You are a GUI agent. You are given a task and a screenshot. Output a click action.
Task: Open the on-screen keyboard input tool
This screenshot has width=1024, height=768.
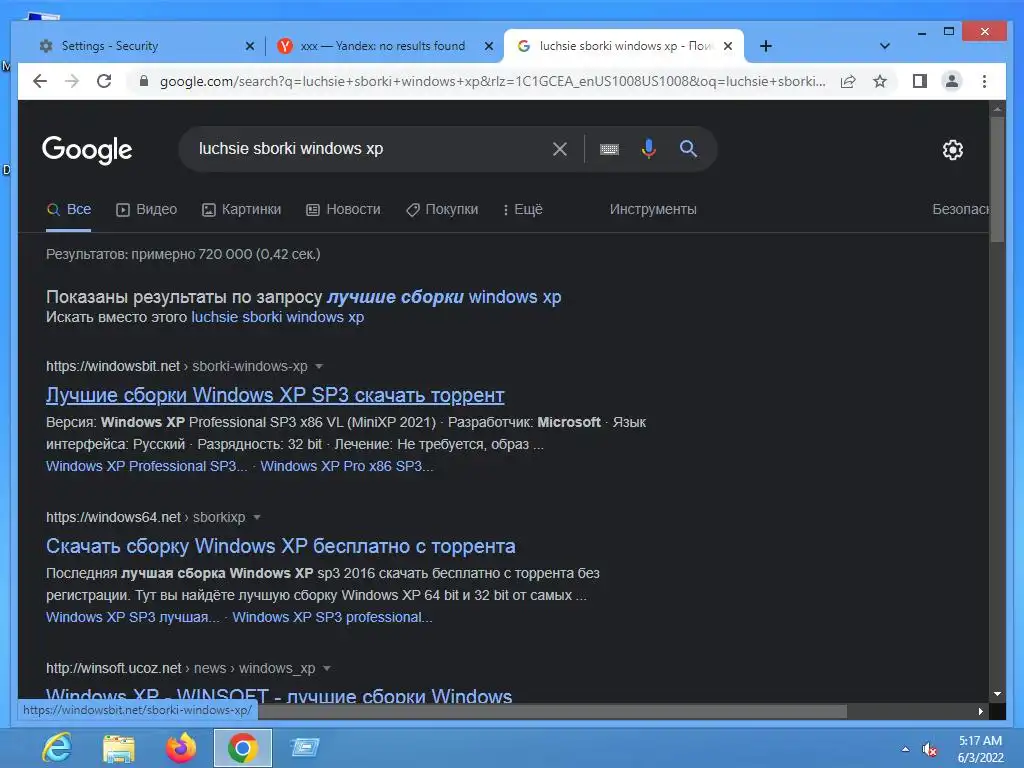pyautogui.click(x=609, y=150)
